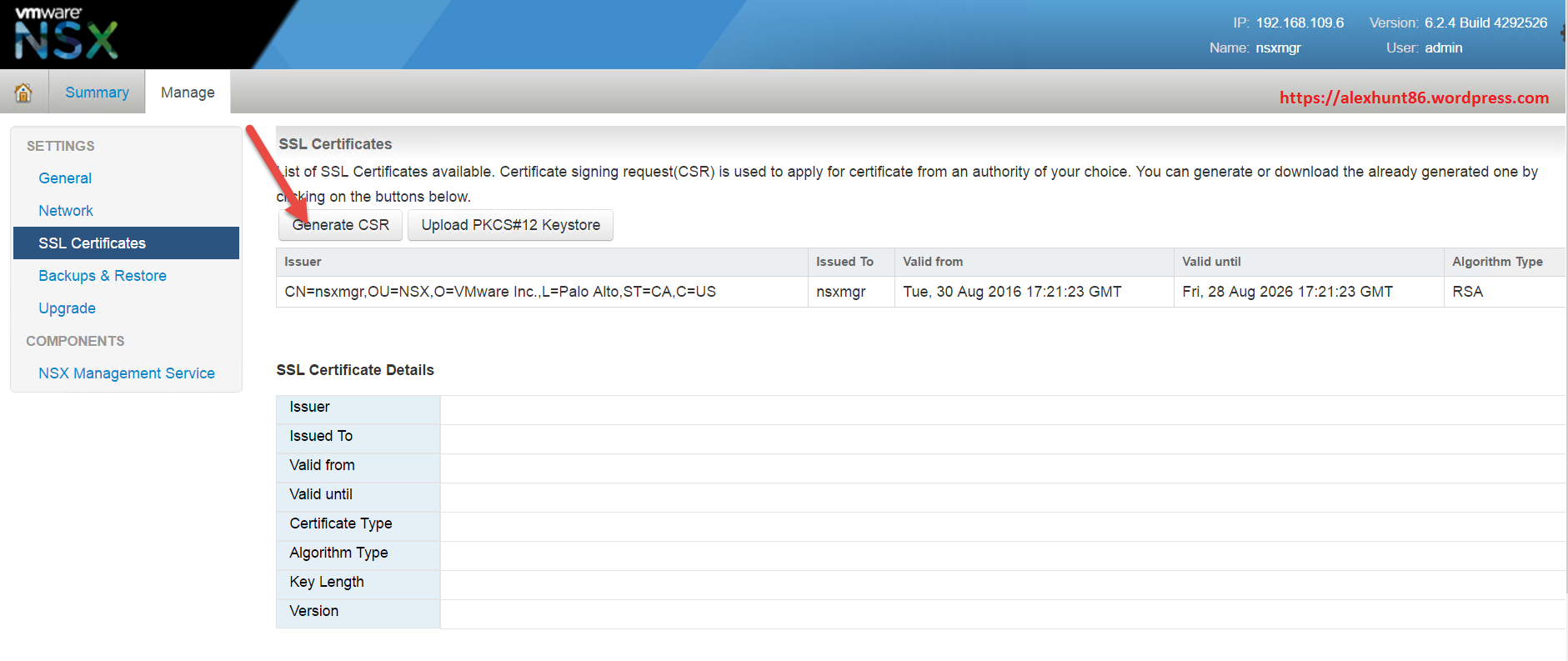
Task: Click the Generate CSR button
Action: point(340,225)
